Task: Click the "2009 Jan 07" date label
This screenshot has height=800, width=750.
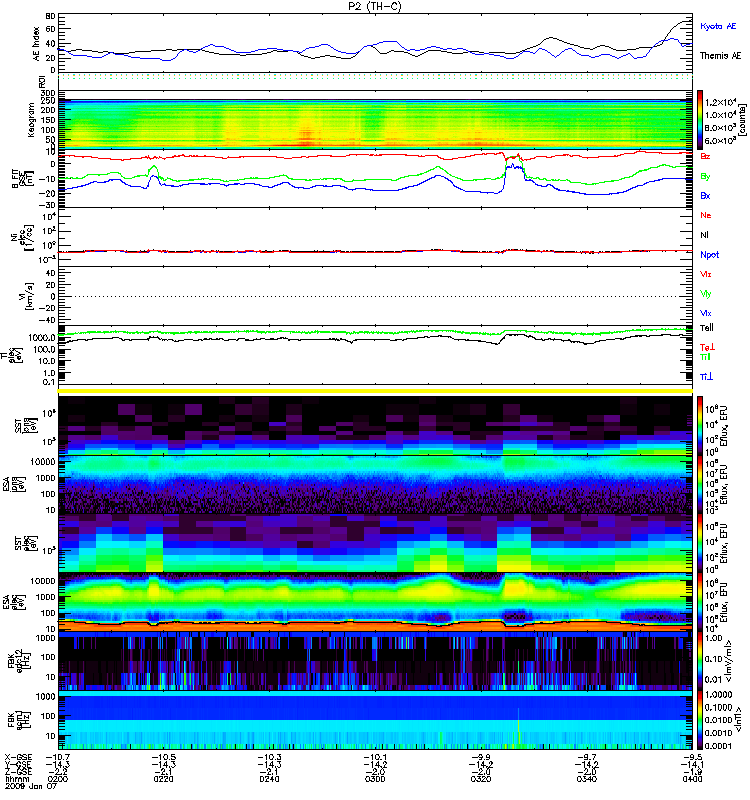Action: [x=31, y=786]
